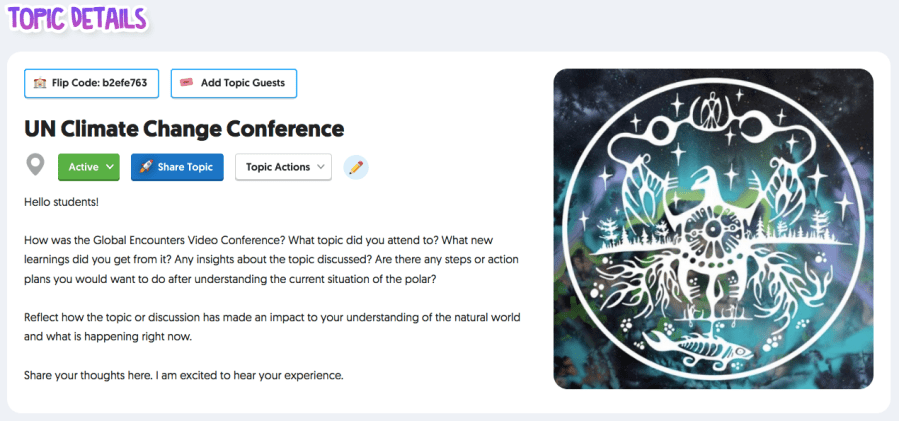Click the pencil edit topic icon
This screenshot has height=421, width=899.
(x=355, y=167)
